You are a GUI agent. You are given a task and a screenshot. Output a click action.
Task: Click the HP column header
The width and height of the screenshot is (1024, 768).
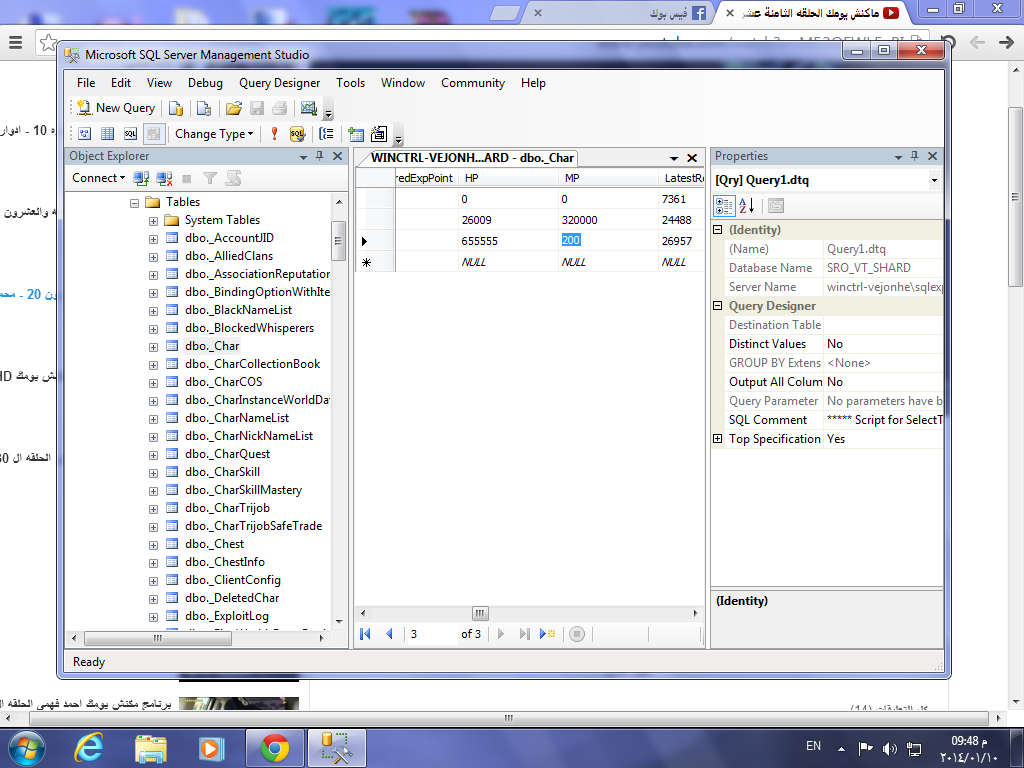tap(509, 178)
